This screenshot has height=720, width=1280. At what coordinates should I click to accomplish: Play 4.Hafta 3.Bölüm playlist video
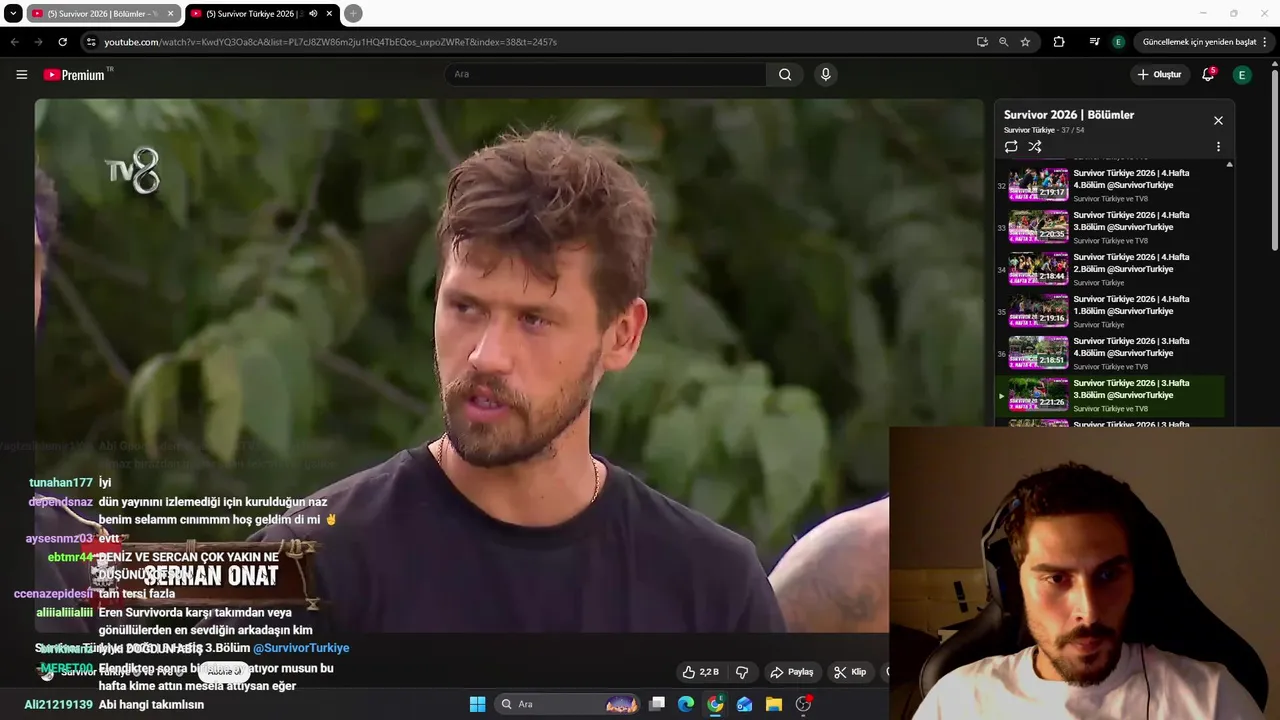[1110, 227]
